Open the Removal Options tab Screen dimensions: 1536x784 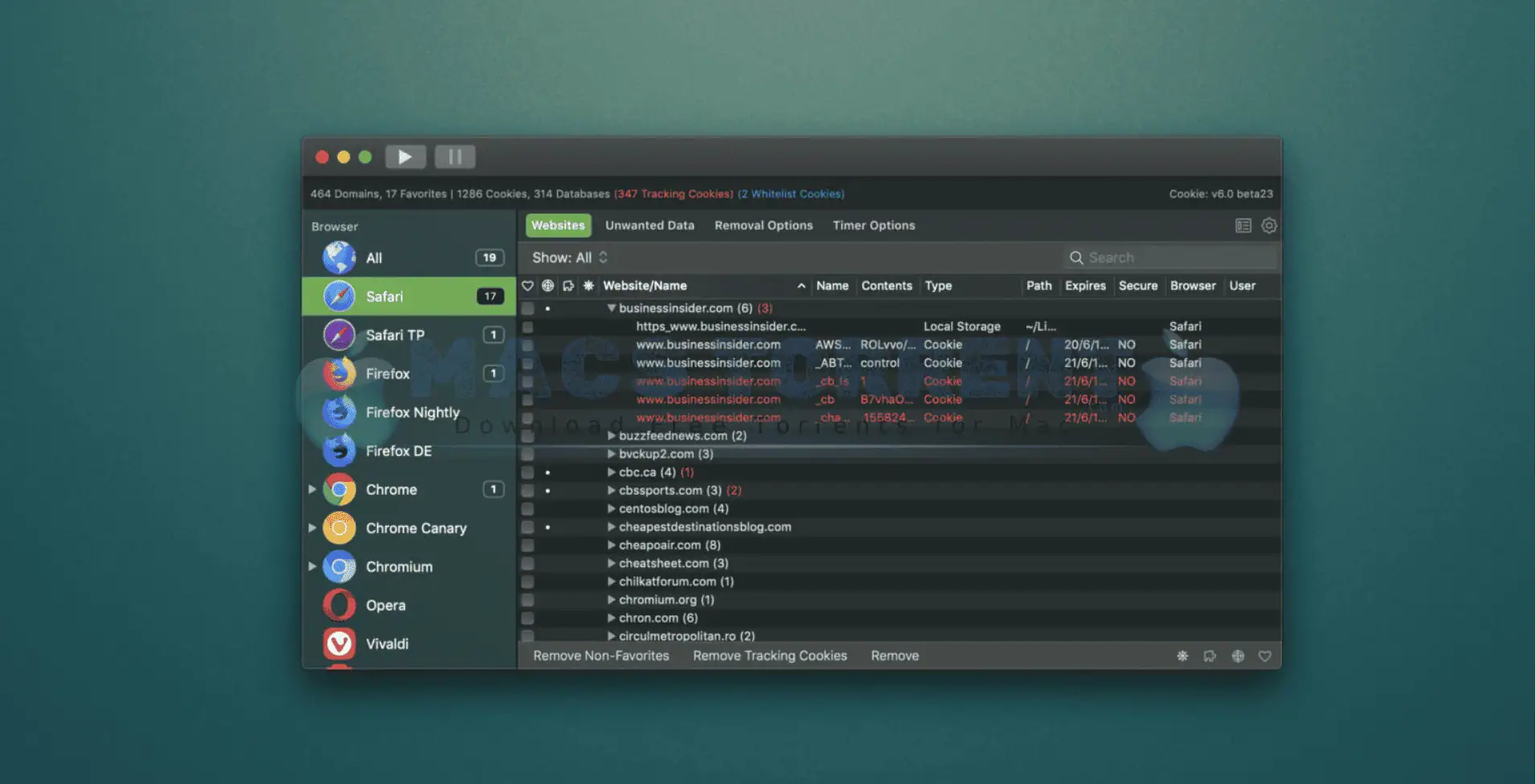pyautogui.click(x=764, y=226)
